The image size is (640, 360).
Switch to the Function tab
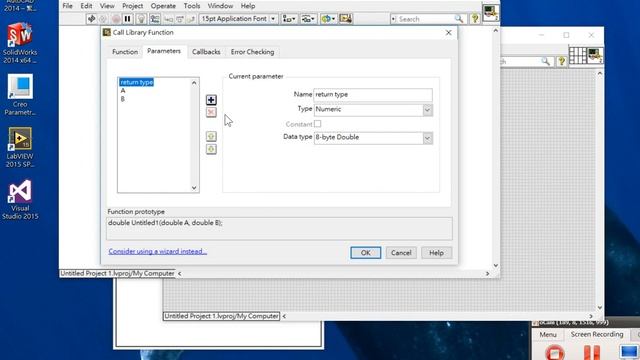pos(125,52)
